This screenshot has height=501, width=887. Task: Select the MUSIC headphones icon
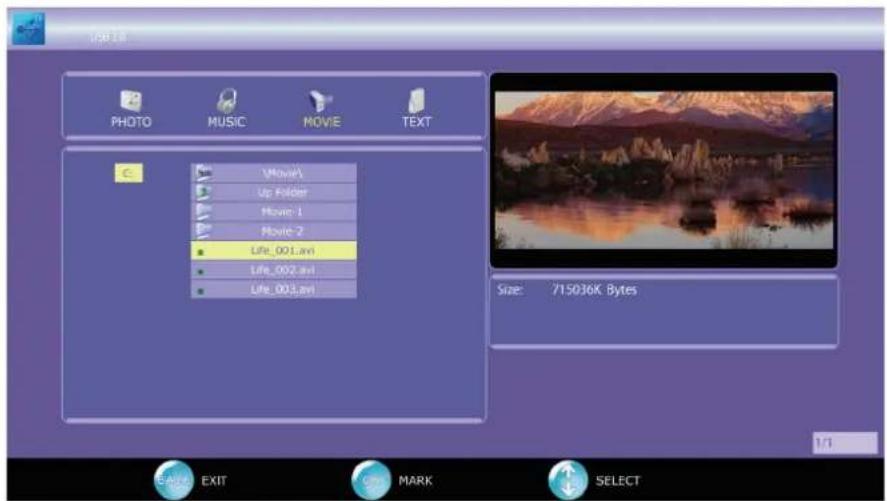coord(226,101)
